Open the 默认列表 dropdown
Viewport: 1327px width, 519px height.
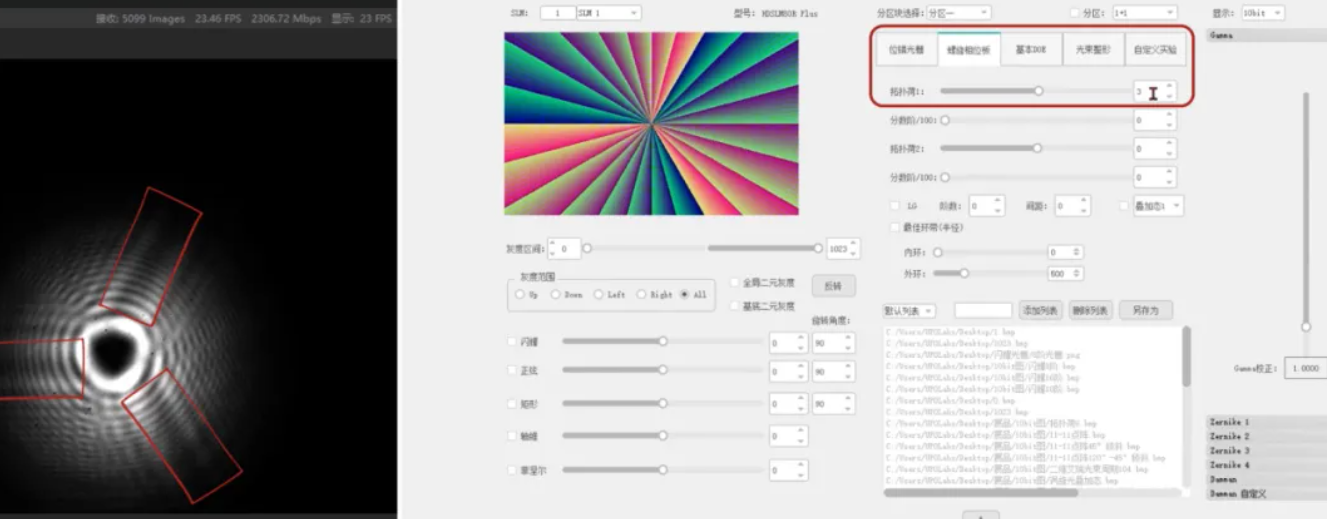point(909,311)
